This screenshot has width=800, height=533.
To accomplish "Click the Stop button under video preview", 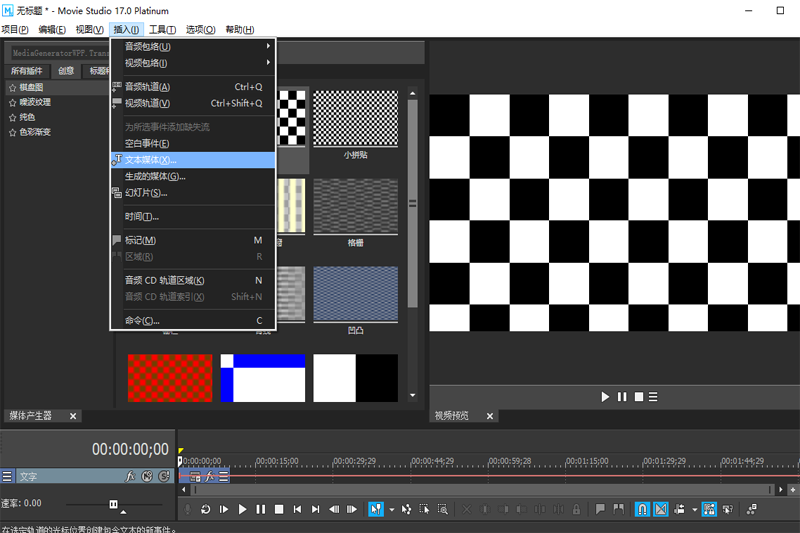I will coord(638,397).
